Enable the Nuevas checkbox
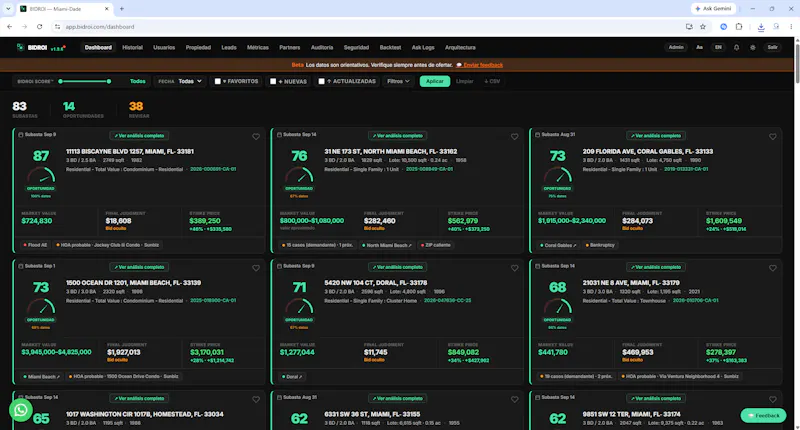The width and height of the screenshot is (800, 430). click(x=273, y=81)
